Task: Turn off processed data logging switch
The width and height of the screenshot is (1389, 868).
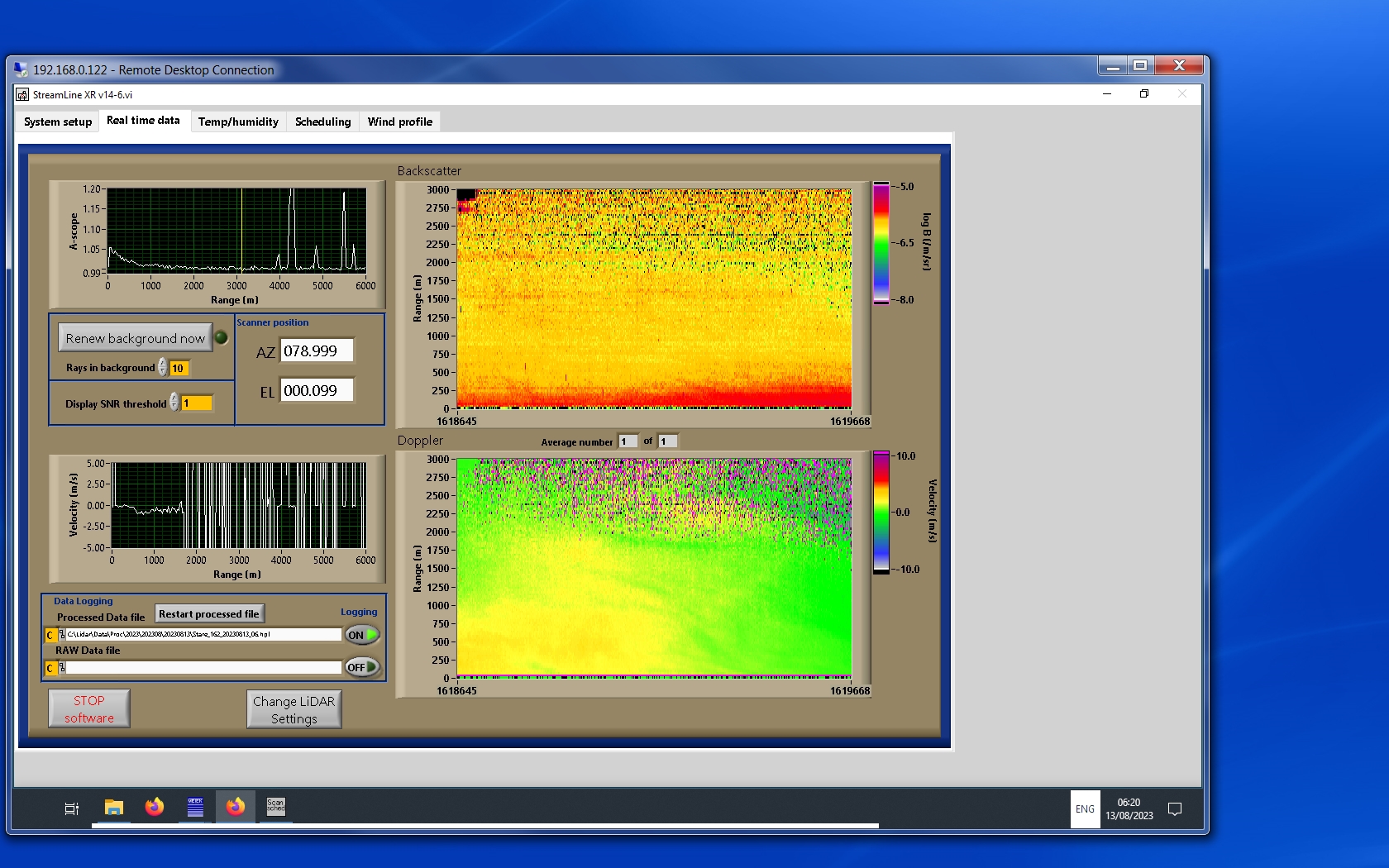Action: [362, 635]
